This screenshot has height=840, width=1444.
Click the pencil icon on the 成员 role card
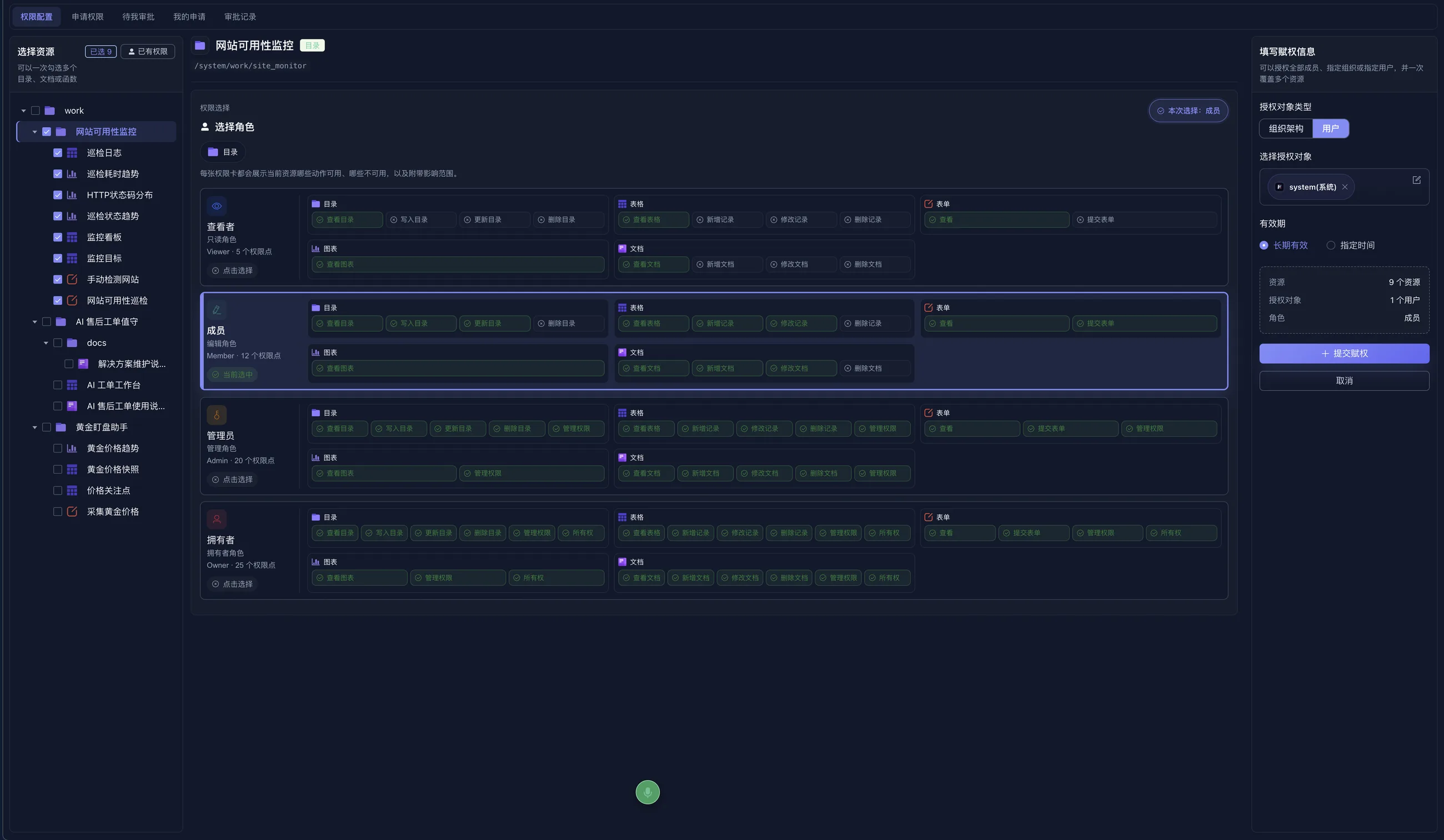217,310
